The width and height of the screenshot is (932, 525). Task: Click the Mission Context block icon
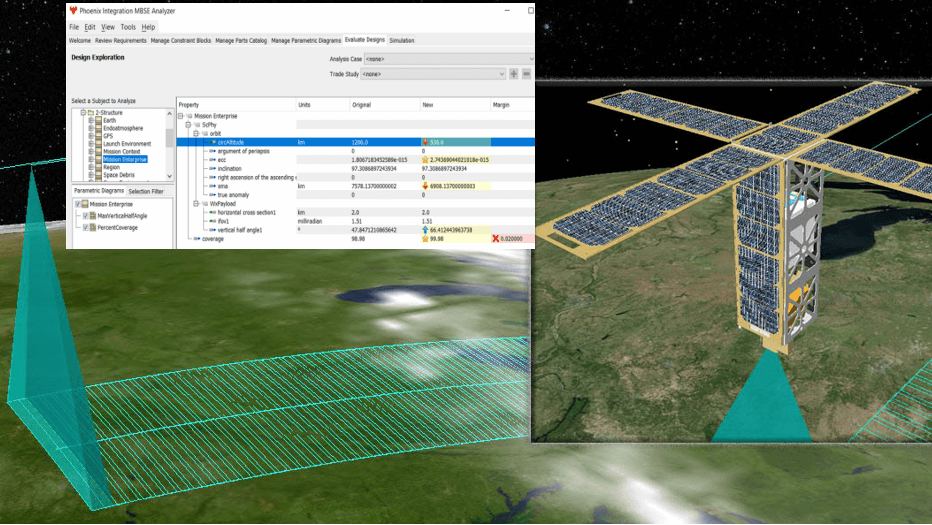coord(99,151)
